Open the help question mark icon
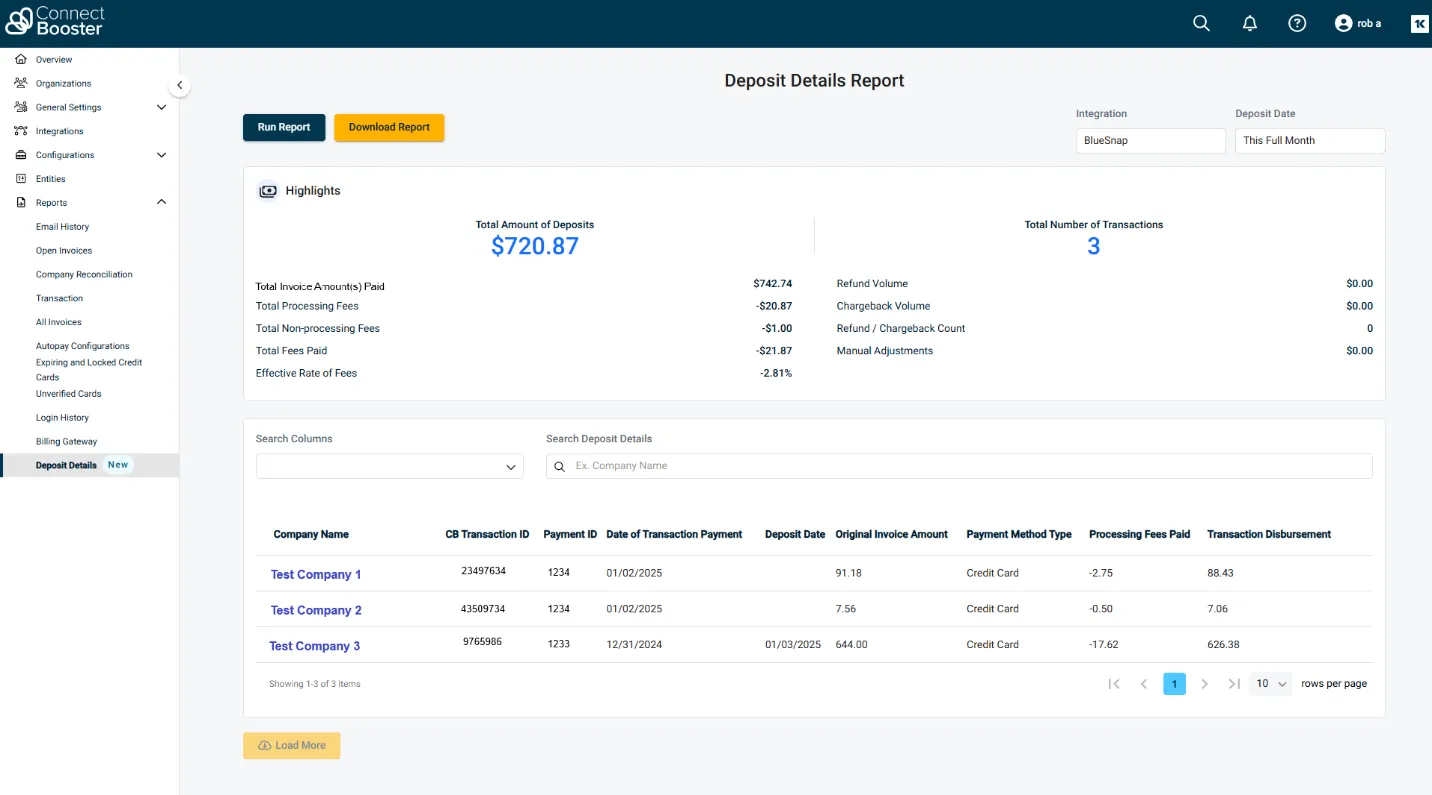 point(1297,23)
